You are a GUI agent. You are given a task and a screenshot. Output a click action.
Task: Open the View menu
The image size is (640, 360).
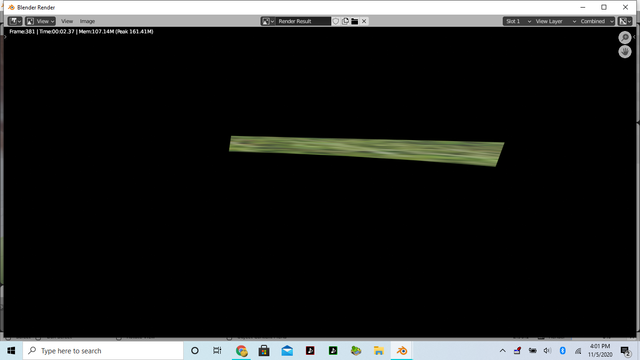pyautogui.click(x=67, y=21)
